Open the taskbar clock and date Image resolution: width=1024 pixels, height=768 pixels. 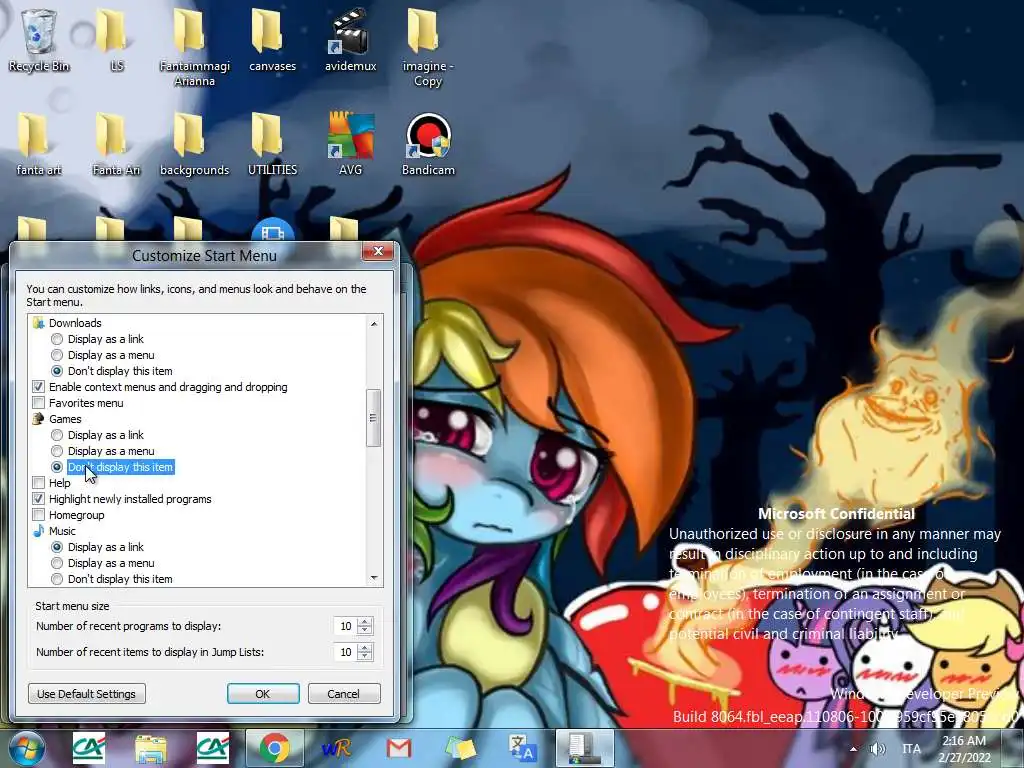(964, 749)
